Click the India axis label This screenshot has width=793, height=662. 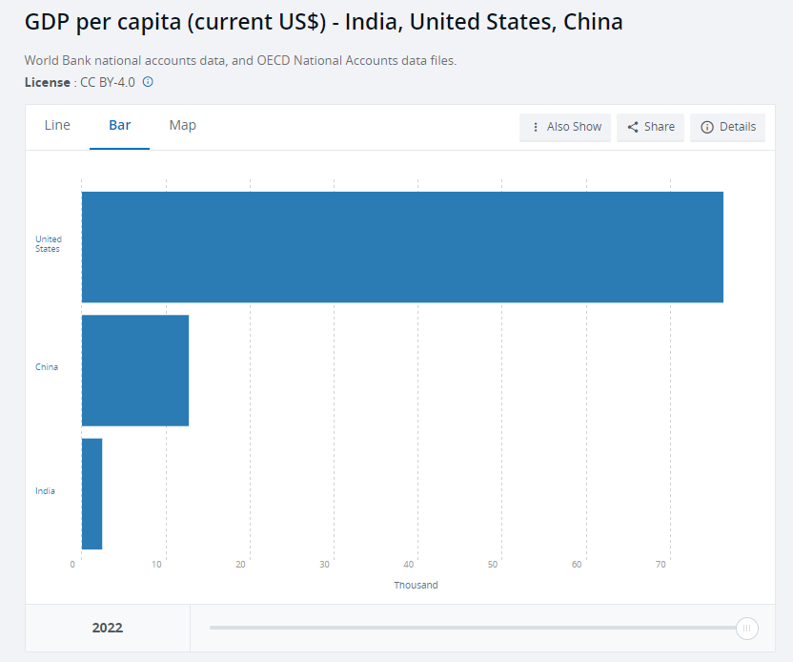click(45, 491)
